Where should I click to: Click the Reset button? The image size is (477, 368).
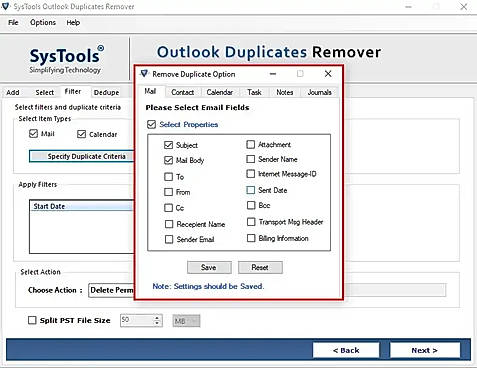(260, 267)
